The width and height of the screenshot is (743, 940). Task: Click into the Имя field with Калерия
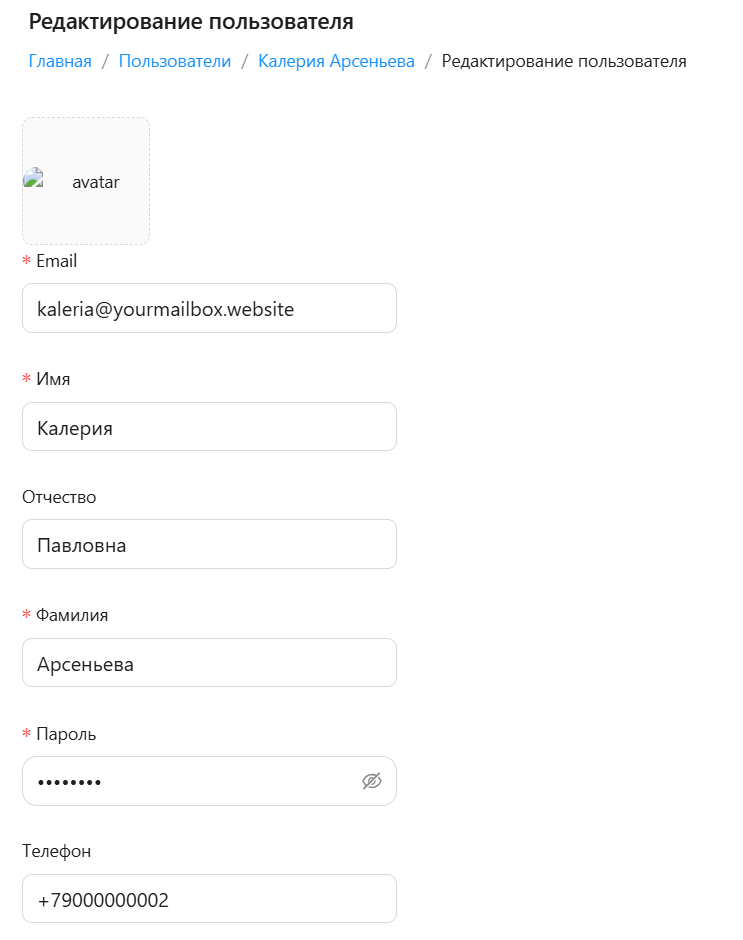coord(209,427)
